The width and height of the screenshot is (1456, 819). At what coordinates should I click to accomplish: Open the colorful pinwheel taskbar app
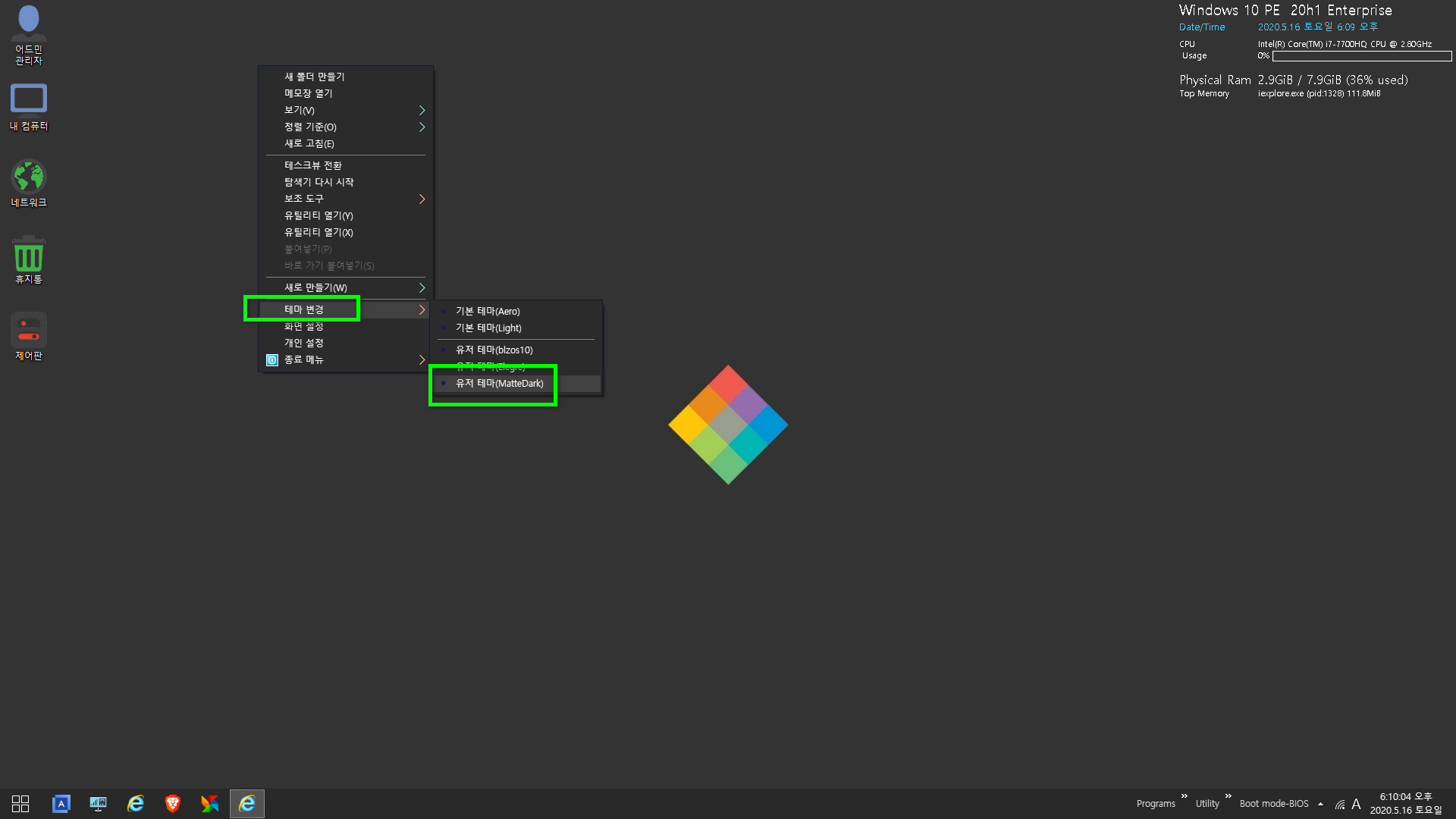[x=210, y=804]
